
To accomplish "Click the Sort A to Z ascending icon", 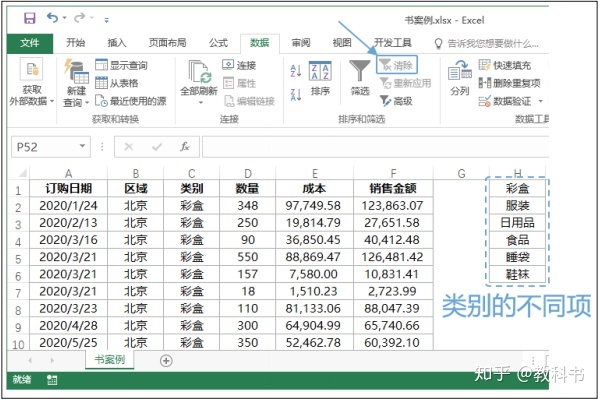I will tap(296, 71).
